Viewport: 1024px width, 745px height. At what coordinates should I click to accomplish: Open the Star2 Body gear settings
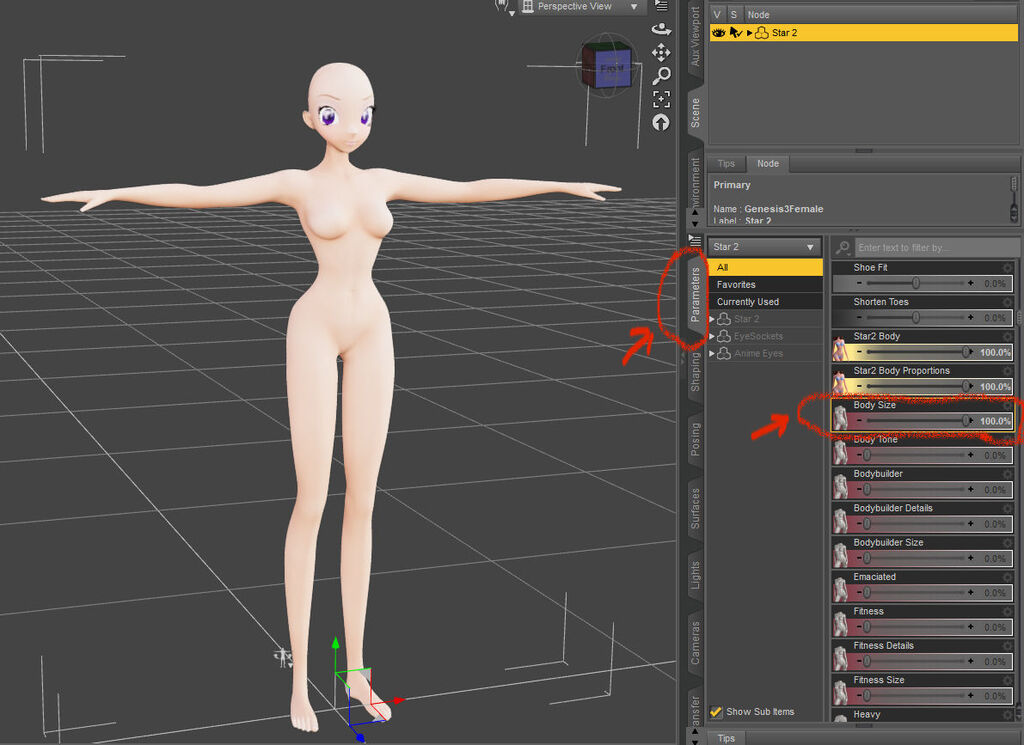click(1007, 336)
